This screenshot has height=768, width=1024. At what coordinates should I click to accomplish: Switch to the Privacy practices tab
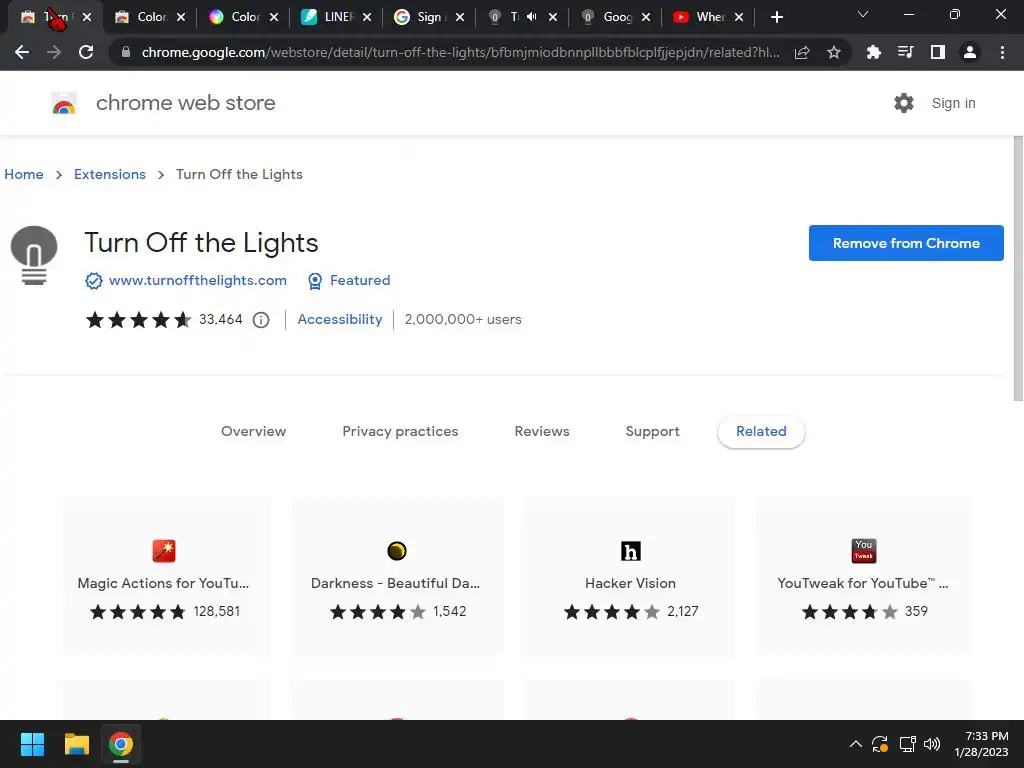[x=400, y=432]
